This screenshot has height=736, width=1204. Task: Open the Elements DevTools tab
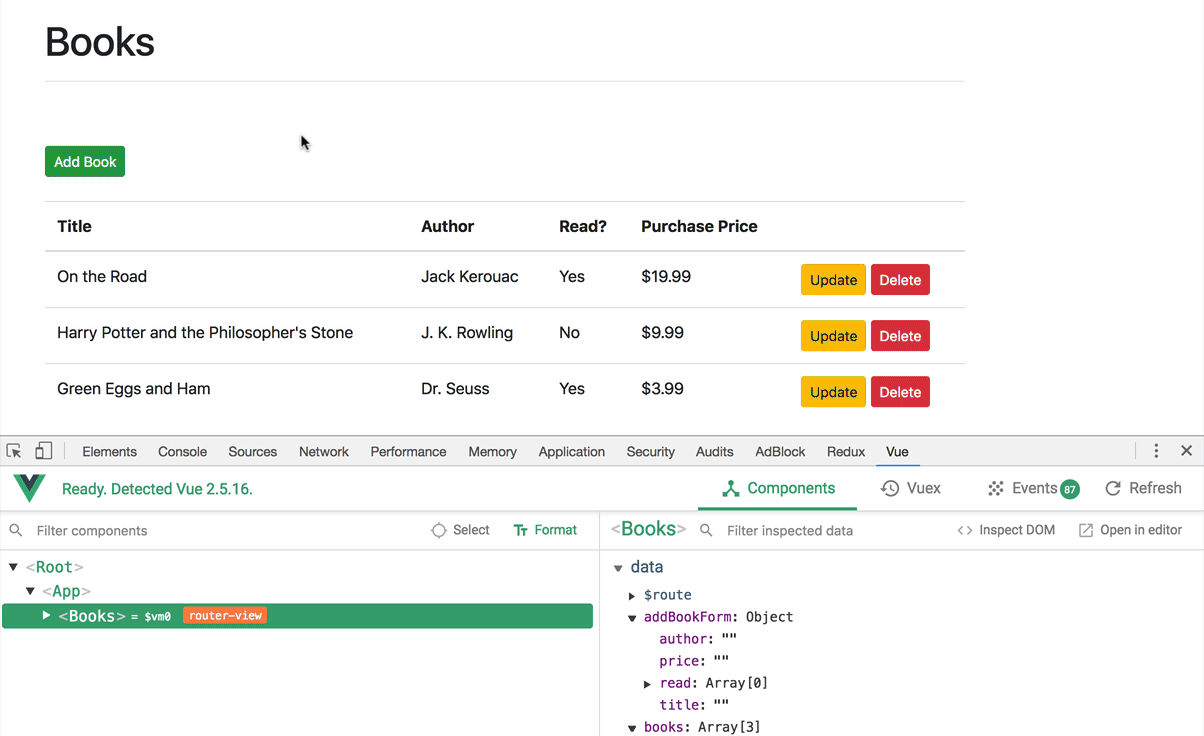tap(109, 451)
